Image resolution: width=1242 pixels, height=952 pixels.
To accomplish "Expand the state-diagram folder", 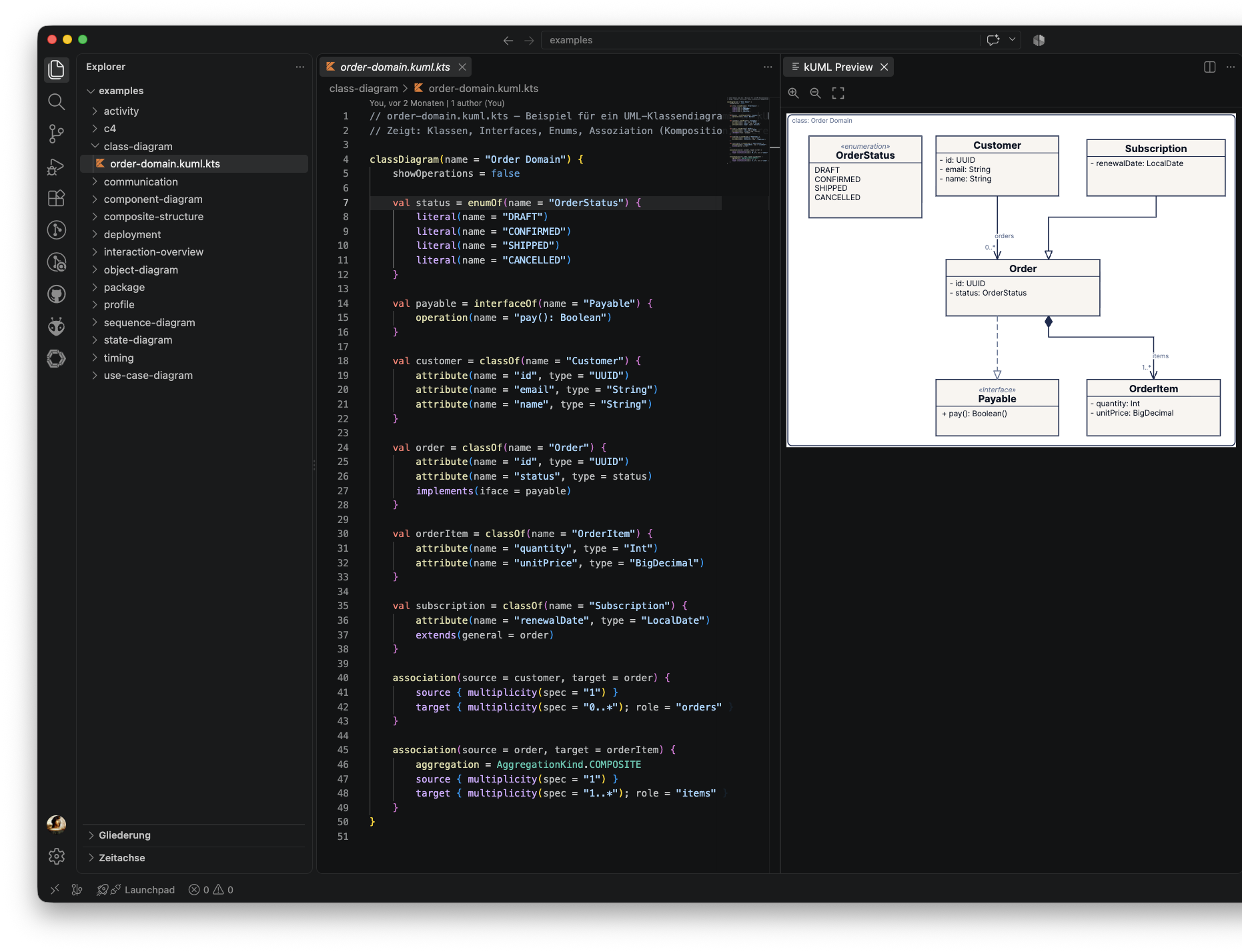I will pyautogui.click(x=194, y=340).
